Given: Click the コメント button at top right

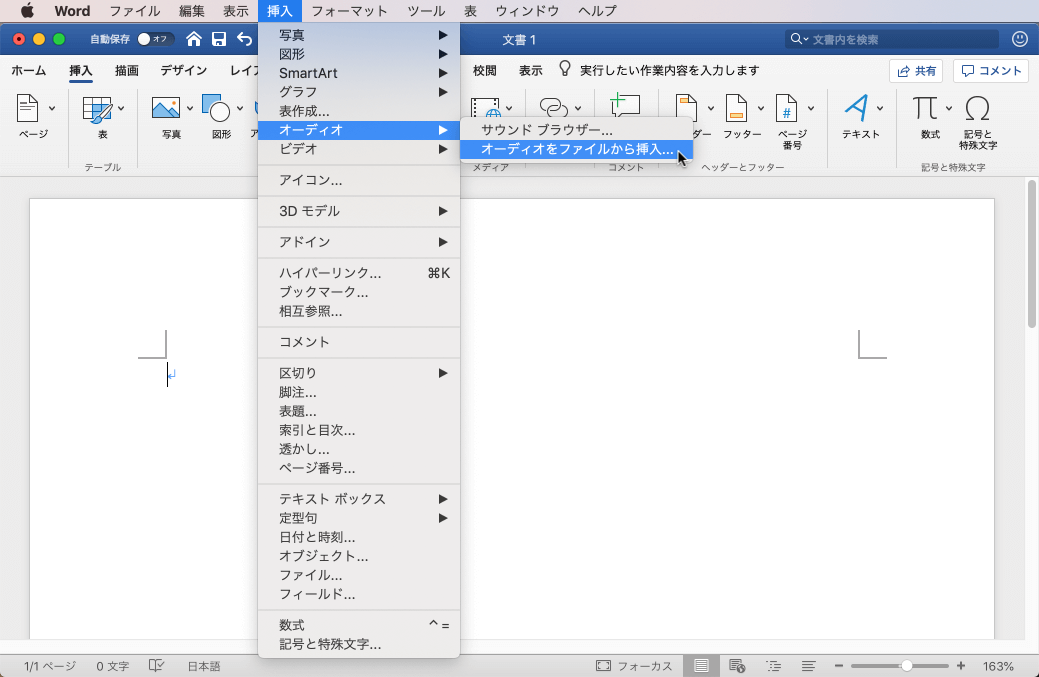Looking at the screenshot, I should click(x=991, y=71).
